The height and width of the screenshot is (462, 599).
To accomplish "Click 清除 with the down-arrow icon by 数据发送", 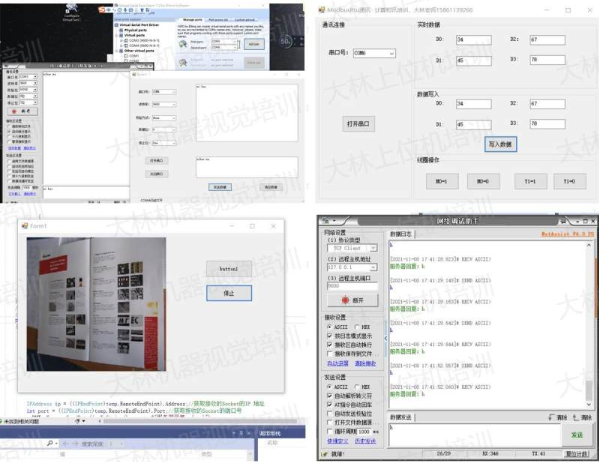I will point(557,417).
